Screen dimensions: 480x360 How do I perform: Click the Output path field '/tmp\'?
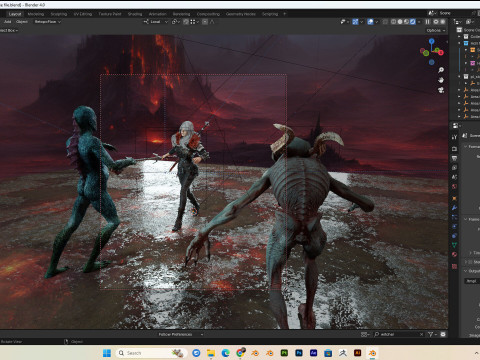[x=472, y=281]
